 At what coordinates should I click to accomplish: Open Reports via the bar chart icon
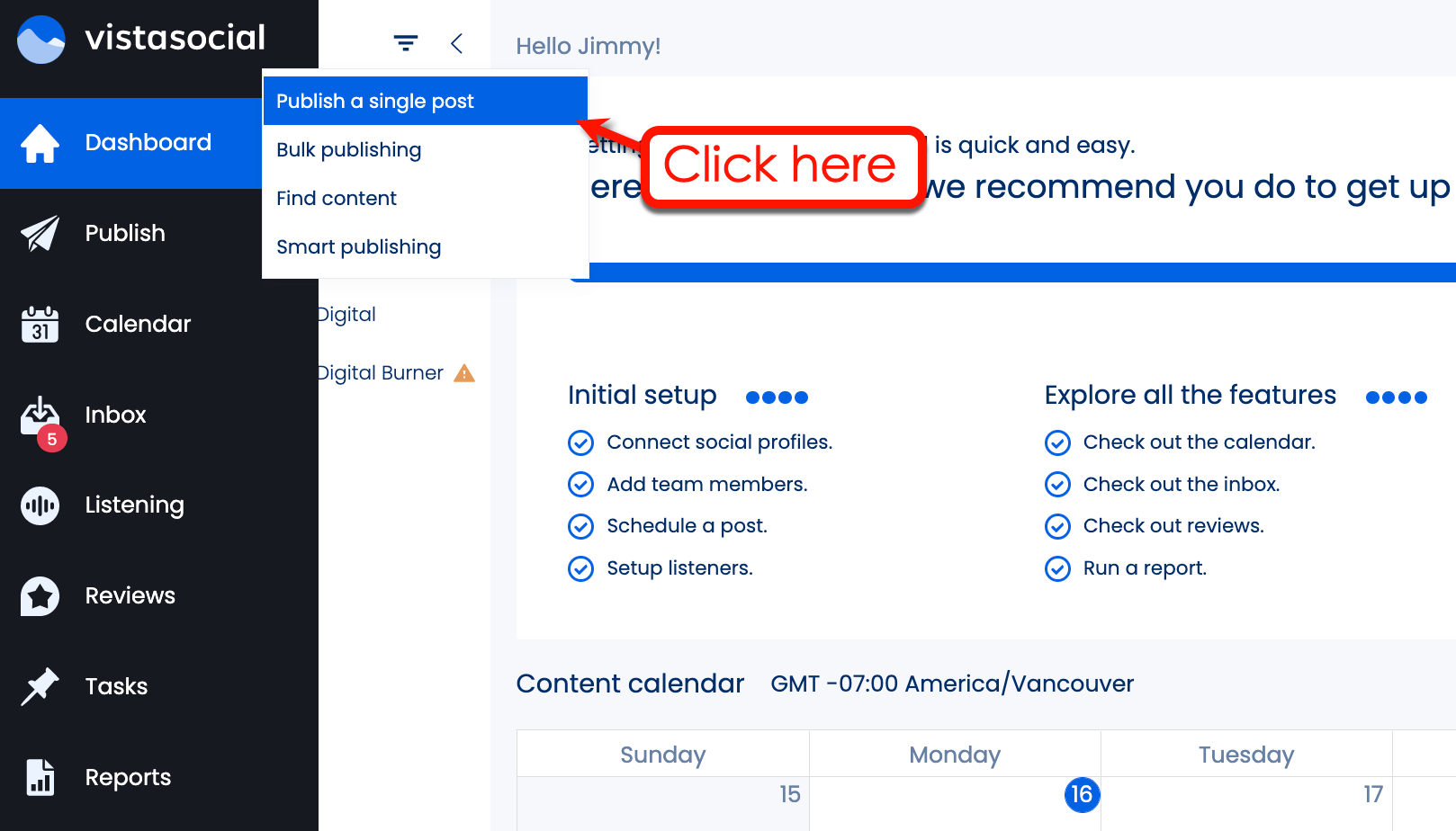40,777
